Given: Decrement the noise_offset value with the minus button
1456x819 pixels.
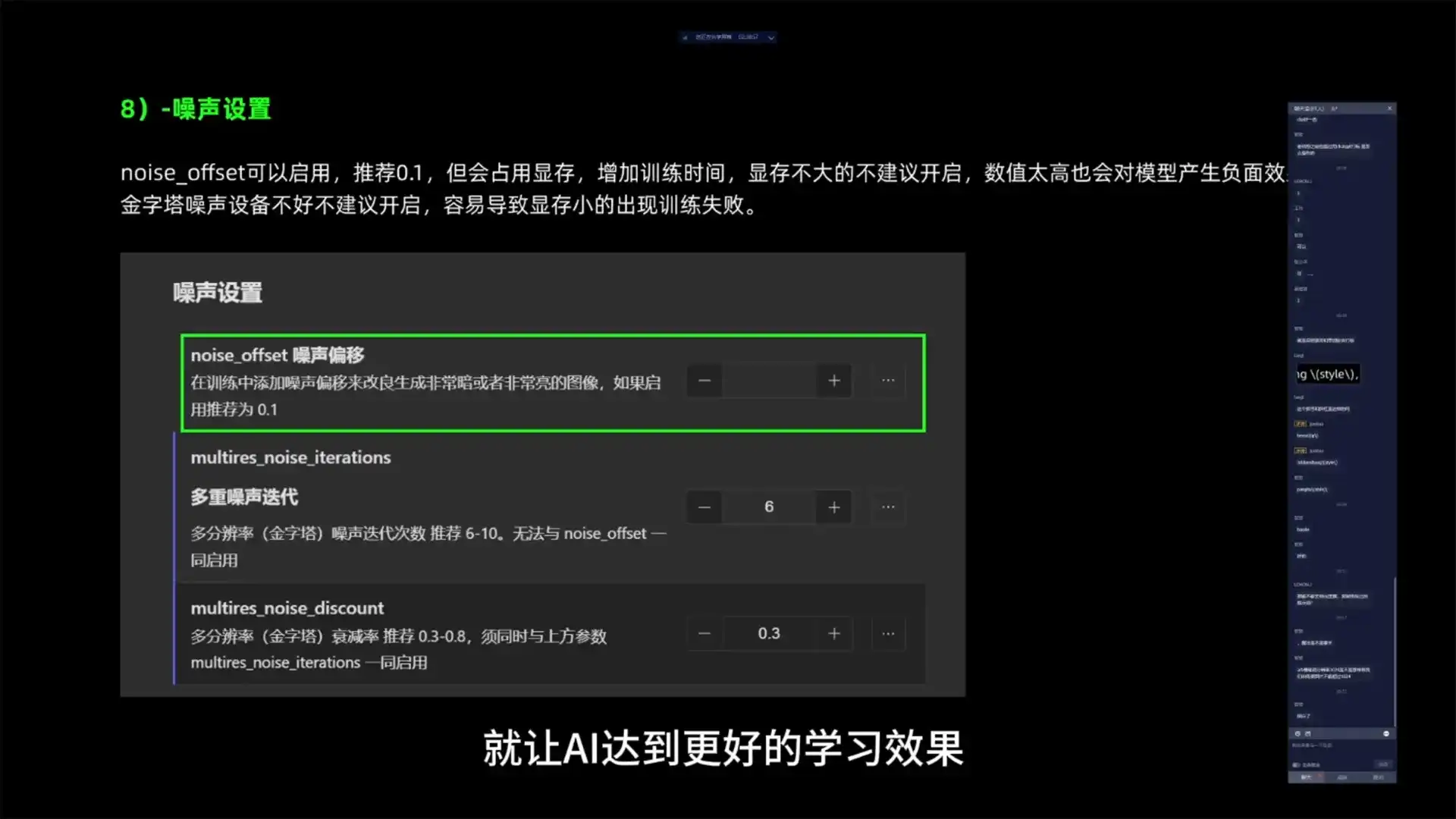Looking at the screenshot, I should click(x=704, y=381).
